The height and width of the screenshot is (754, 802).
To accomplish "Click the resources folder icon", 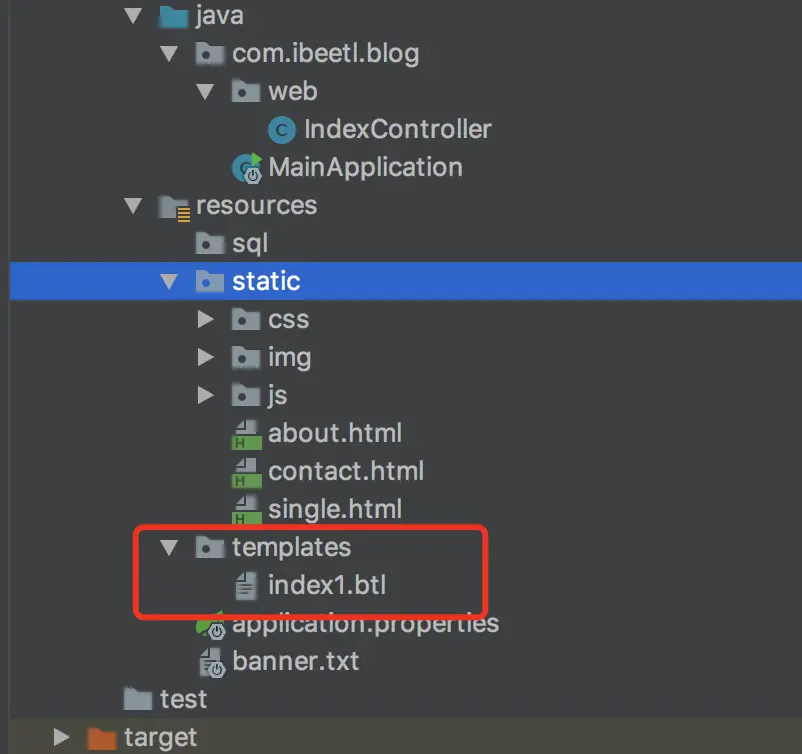I will point(175,207).
